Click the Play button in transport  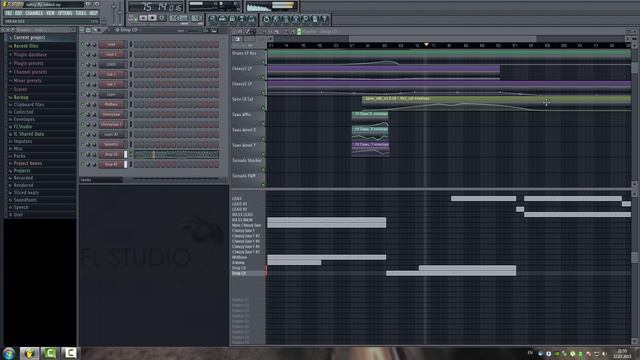click(143, 18)
